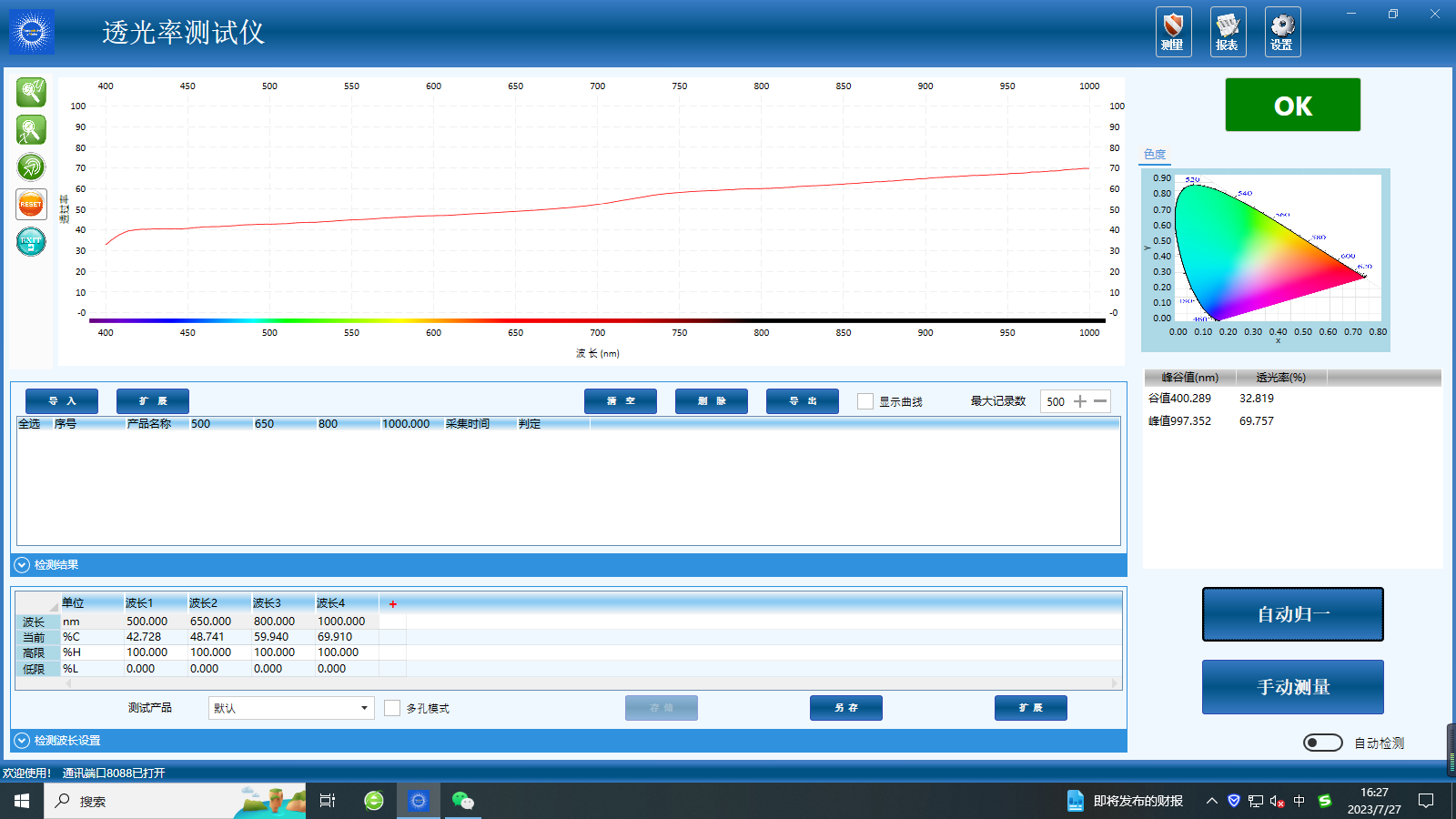The height and width of the screenshot is (819, 1456).
Task: Open the 测量 shield icon
Action: (x=1173, y=32)
